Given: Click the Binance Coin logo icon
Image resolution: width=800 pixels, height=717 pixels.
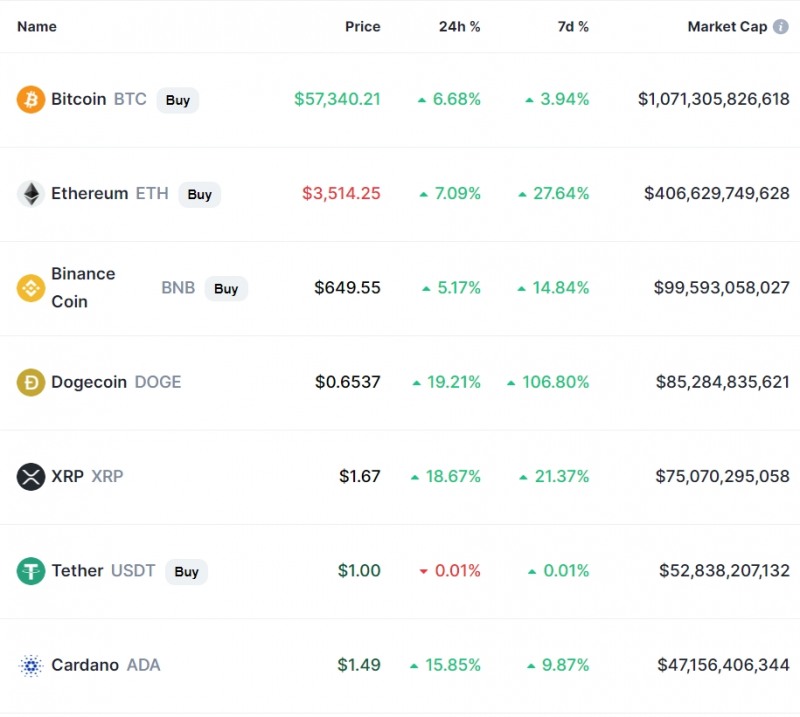Looking at the screenshot, I should pyautogui.click(x=31, y=288).
